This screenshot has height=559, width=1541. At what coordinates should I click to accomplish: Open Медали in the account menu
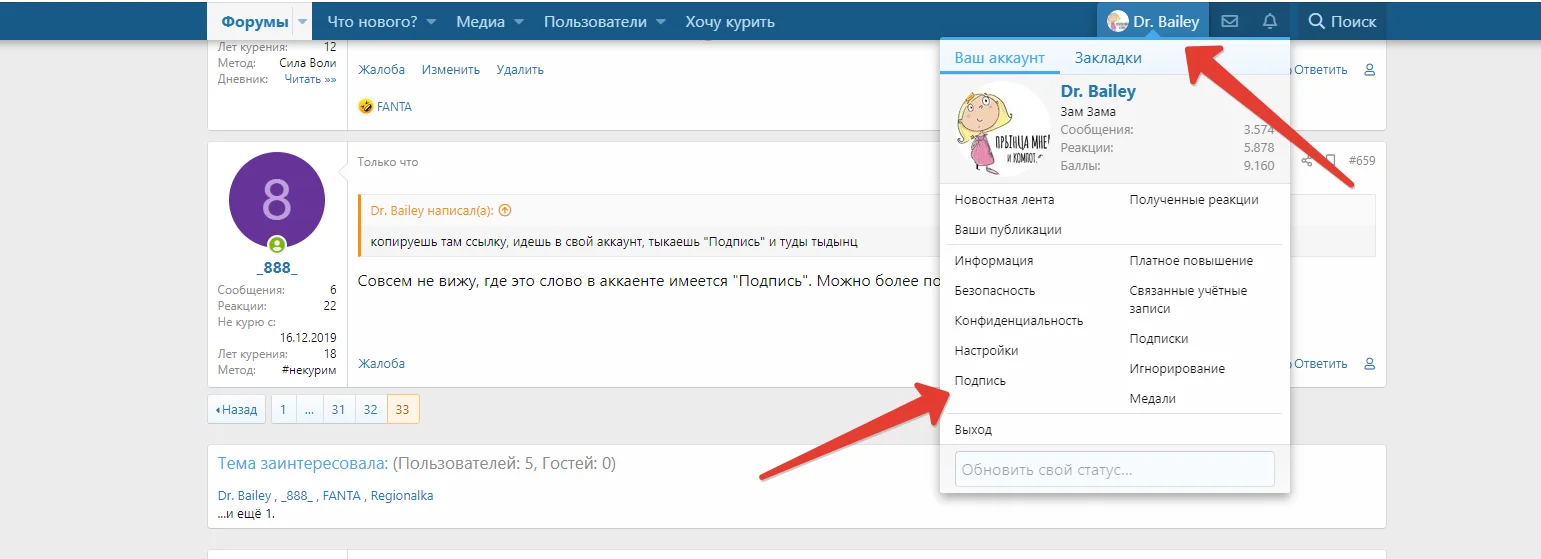1152,398
